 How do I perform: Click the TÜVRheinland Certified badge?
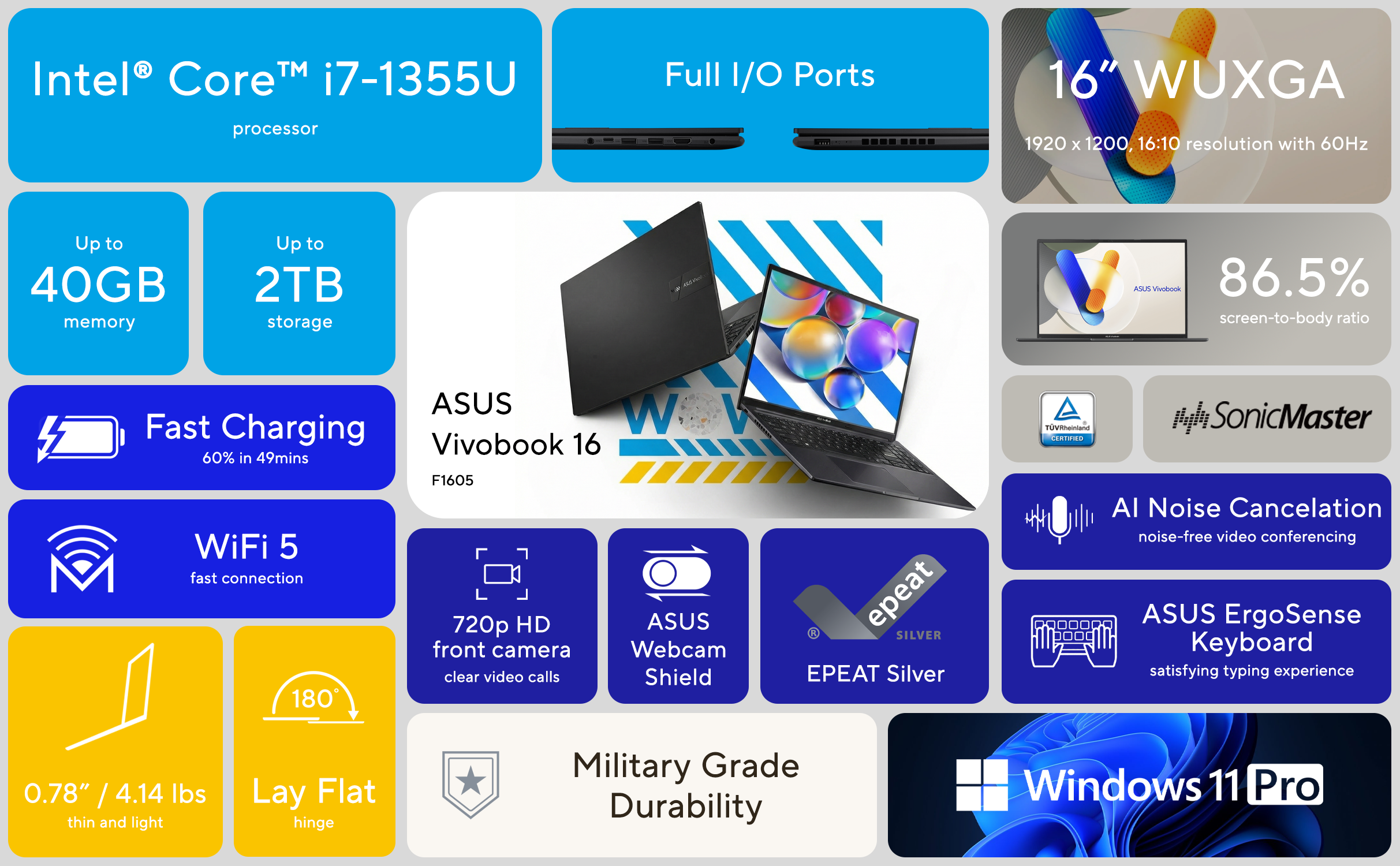(1067, 419)
